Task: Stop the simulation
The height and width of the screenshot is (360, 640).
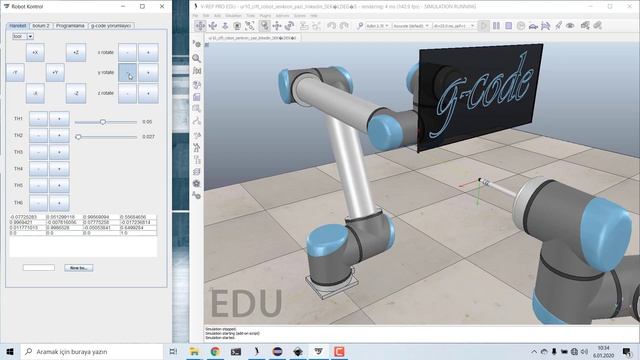Action: coord(509,26)
